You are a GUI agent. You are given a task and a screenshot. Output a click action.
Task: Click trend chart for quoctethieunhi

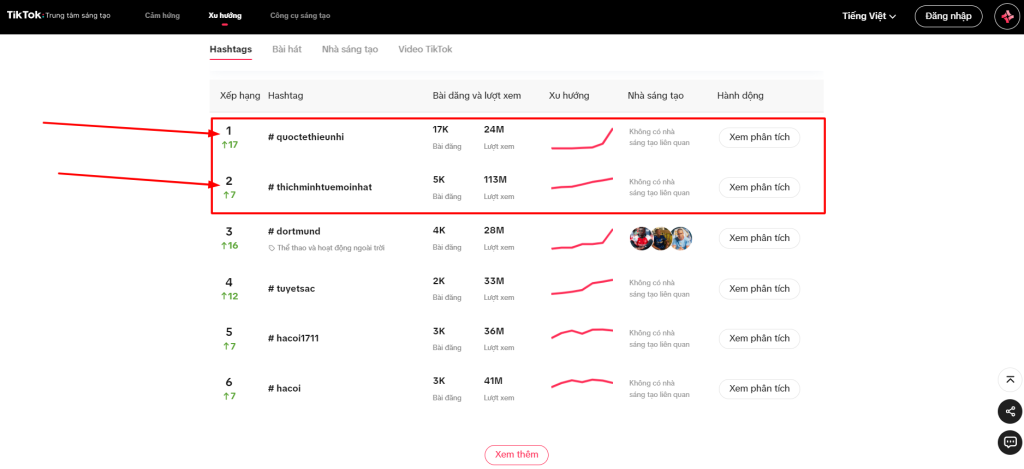point(582,138)
